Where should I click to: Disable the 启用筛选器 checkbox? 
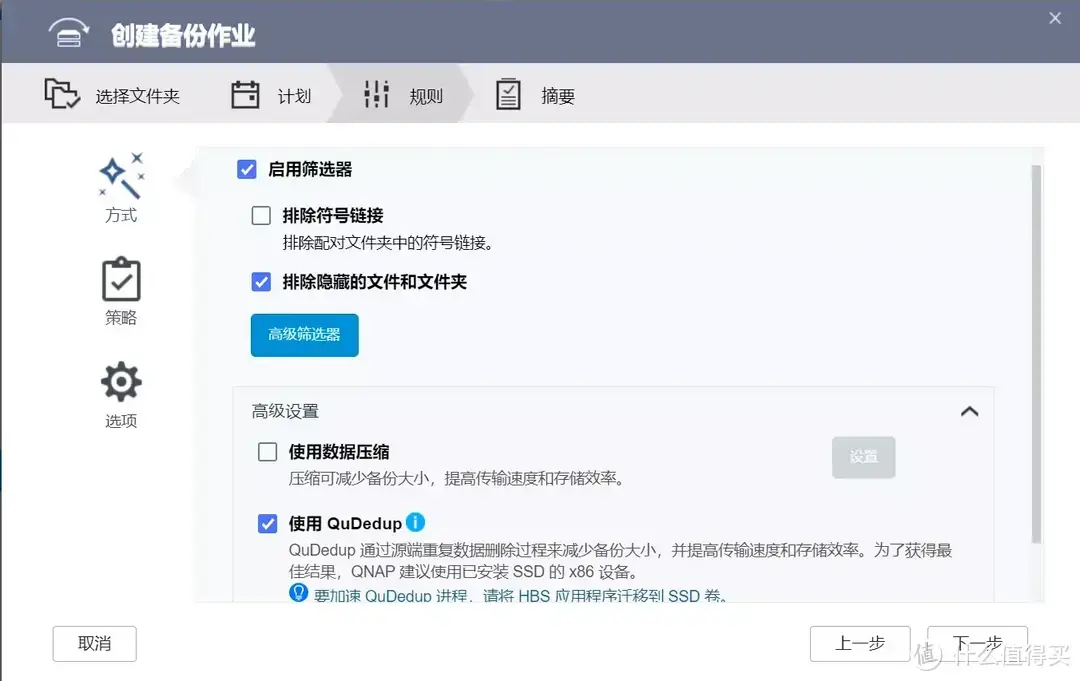[246, 169]
